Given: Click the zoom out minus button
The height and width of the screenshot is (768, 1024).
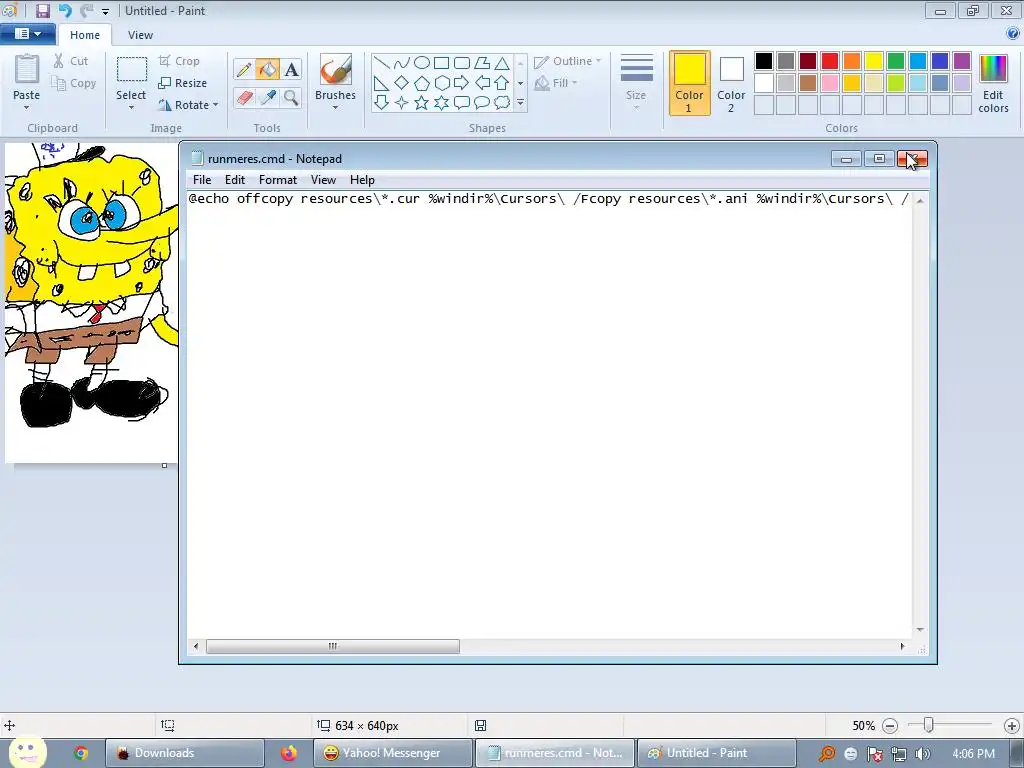Looking at the screenshot, I should coord(889,726).
